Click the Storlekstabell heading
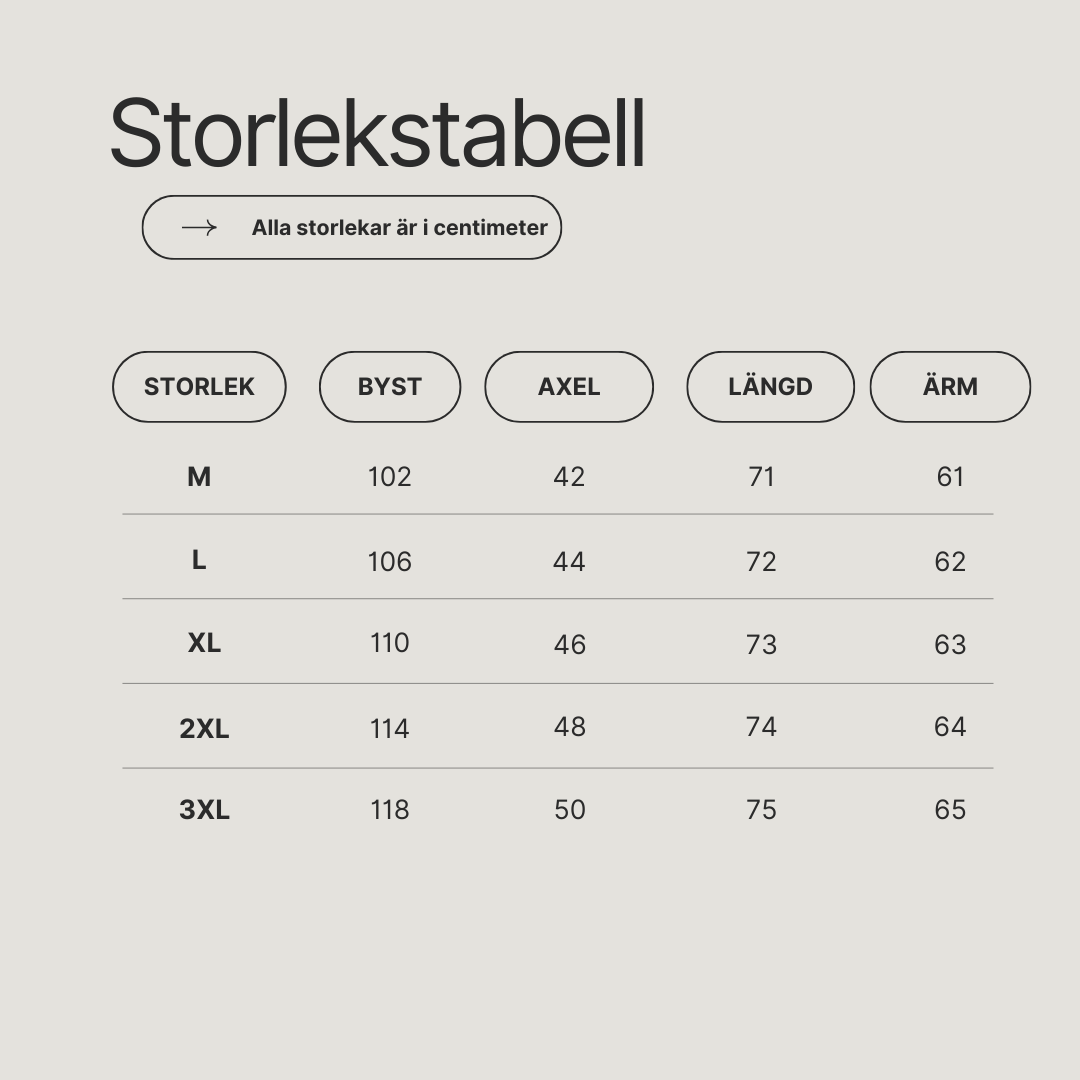 (x=377, y=133)
